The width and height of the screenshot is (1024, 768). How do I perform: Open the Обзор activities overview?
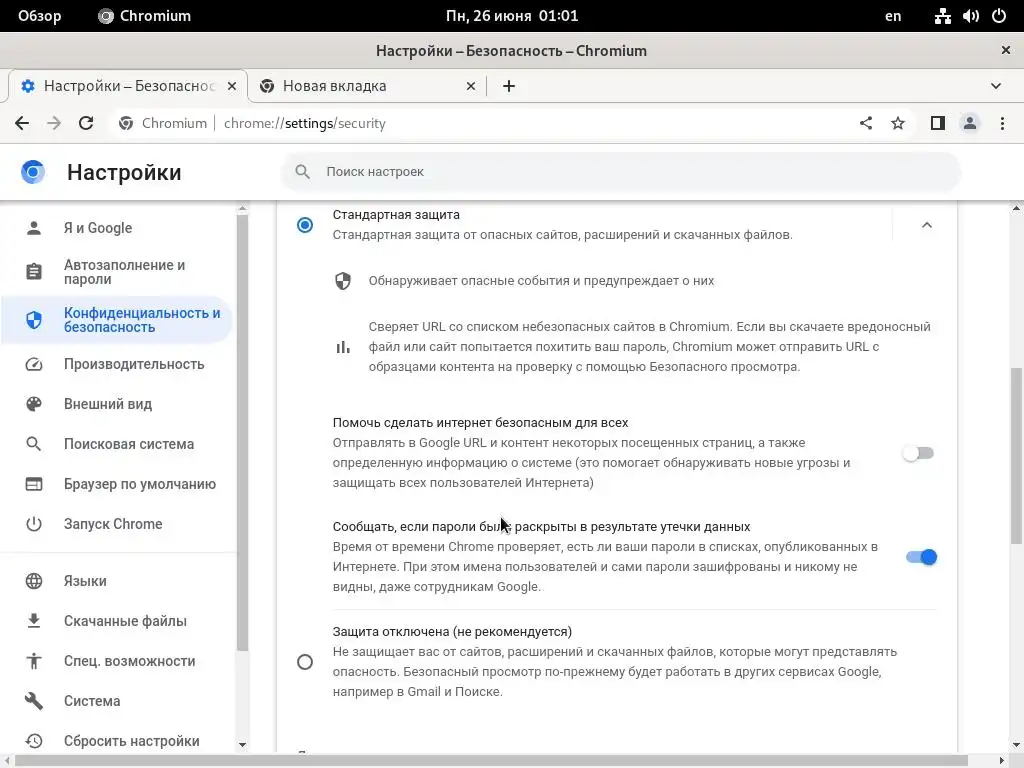click(x=40, y=16)
